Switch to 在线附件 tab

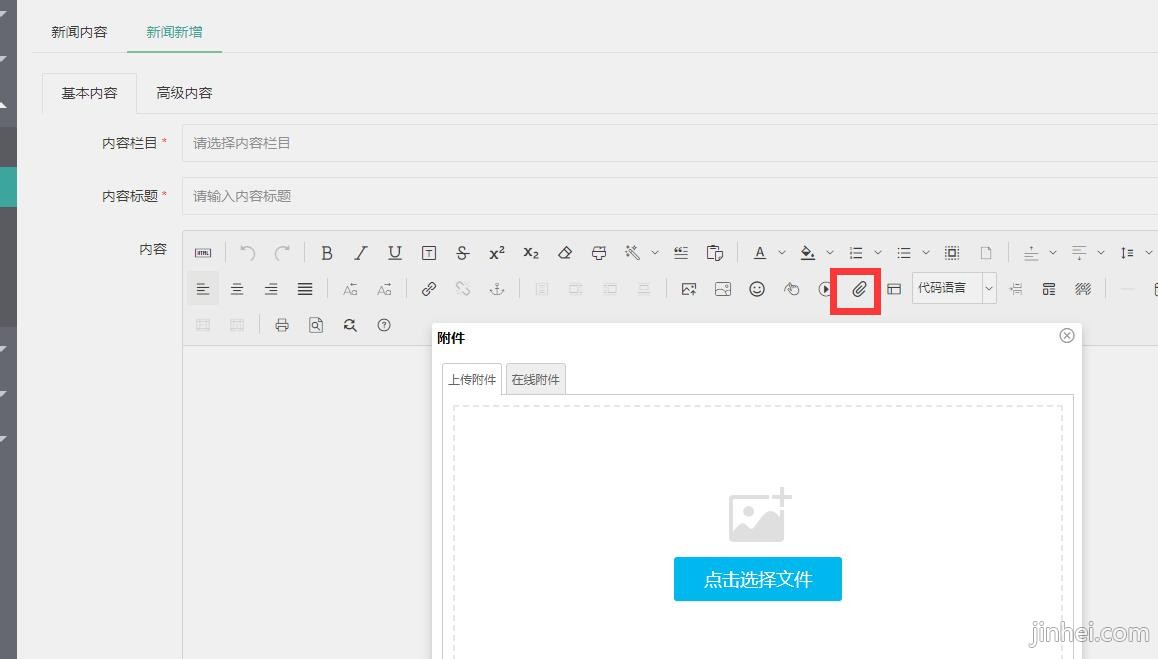(x=535, y=379)
